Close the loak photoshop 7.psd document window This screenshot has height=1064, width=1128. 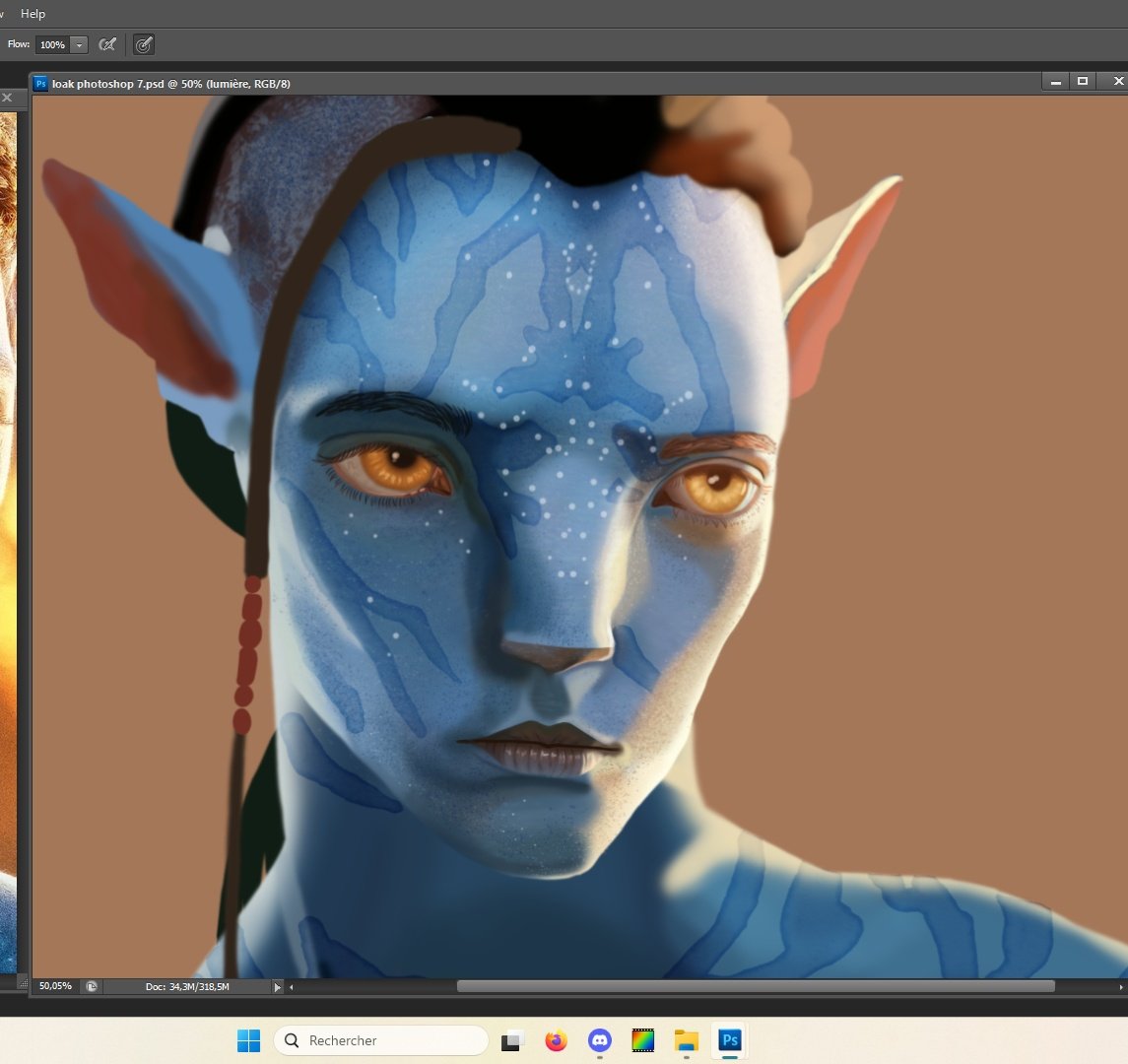point(1117,82)
